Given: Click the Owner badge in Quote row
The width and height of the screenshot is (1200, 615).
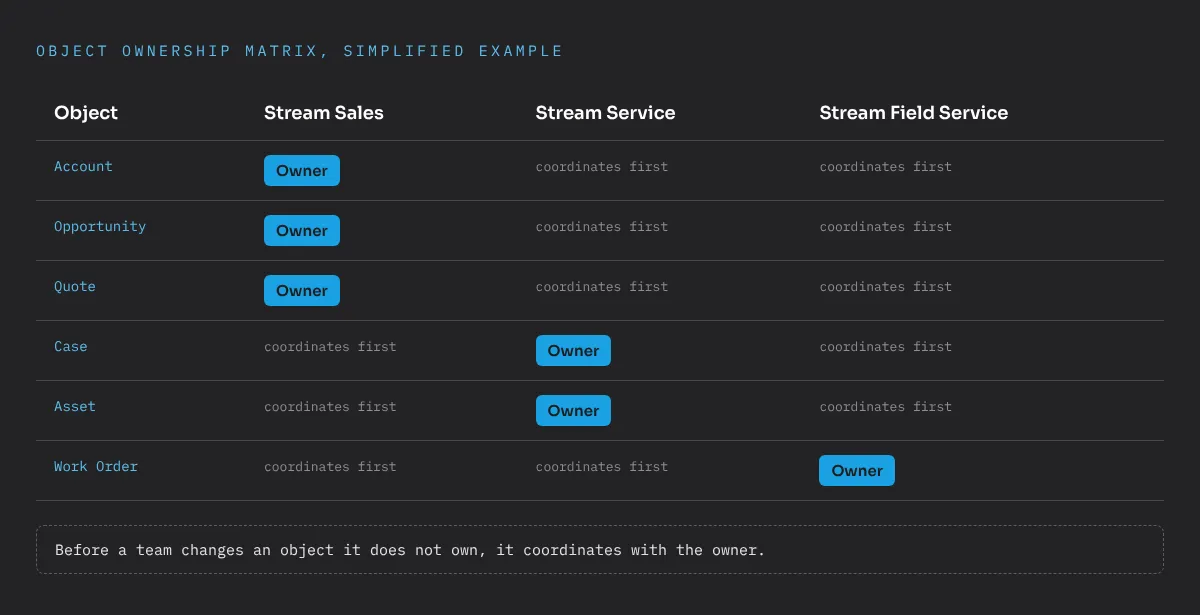Looking at the screenshot, I should (x=302, y=291).
